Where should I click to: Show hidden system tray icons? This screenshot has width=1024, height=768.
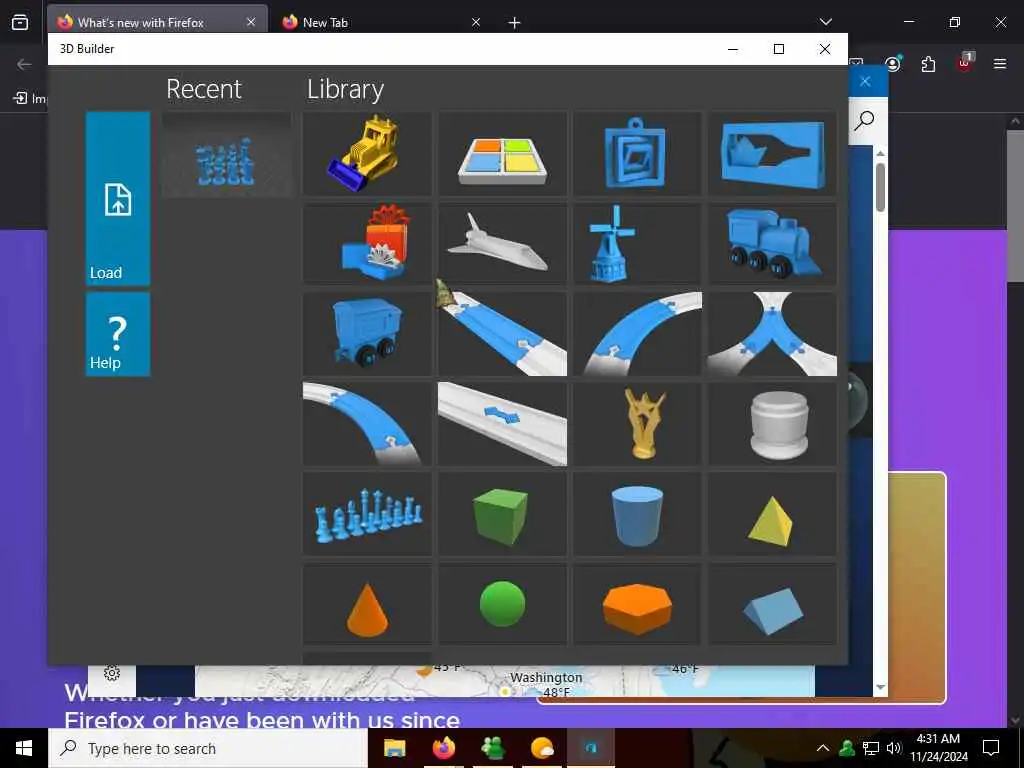pos(823,748)
